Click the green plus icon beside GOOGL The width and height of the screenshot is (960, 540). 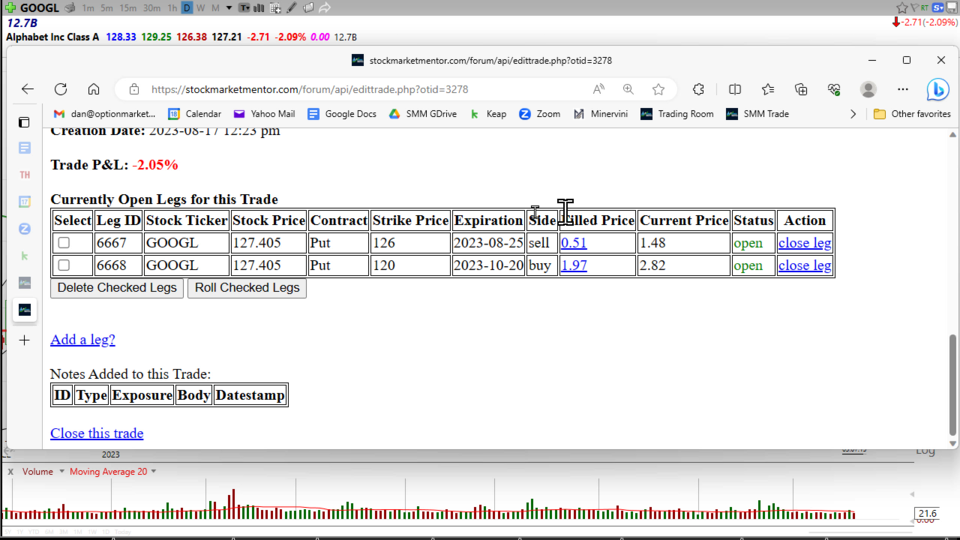(10, 8)
